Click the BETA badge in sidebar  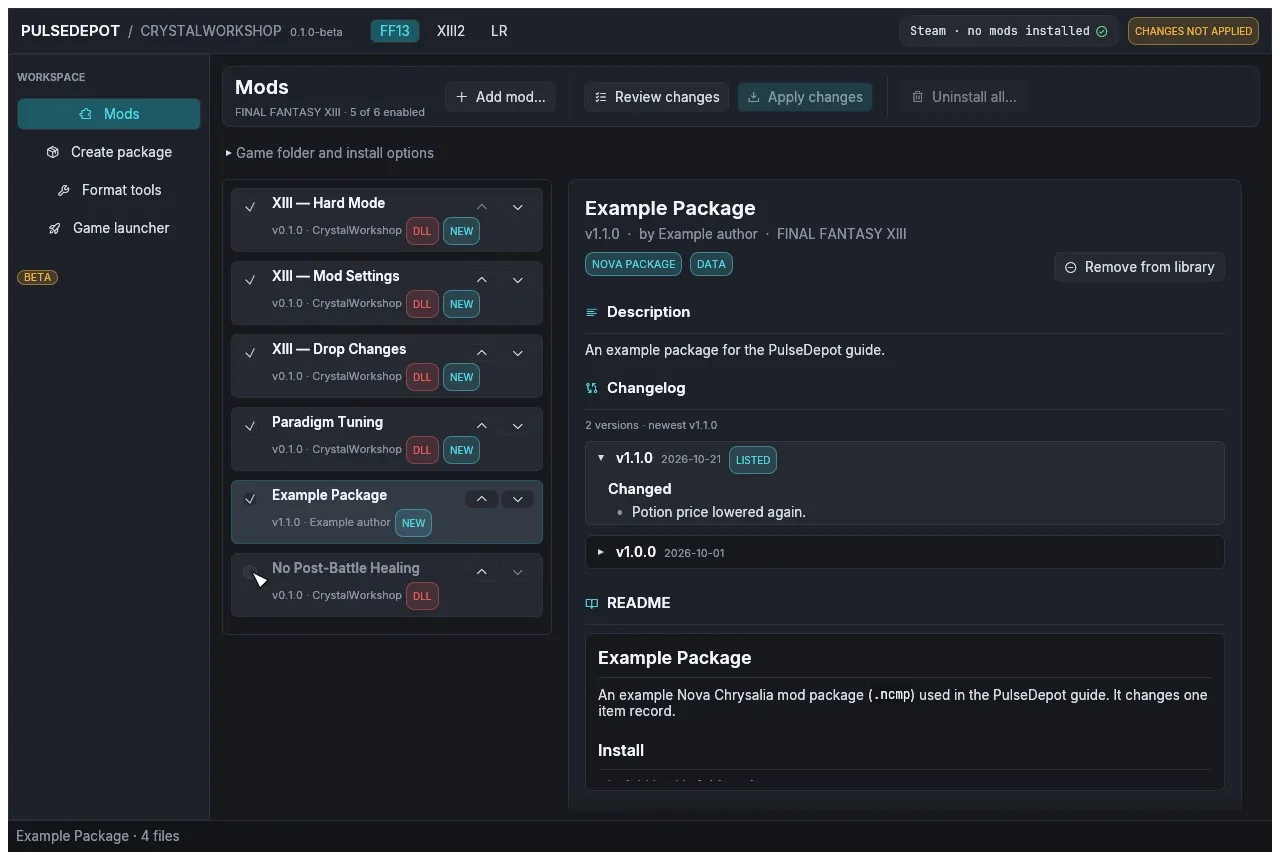click(x=37, y=277)
